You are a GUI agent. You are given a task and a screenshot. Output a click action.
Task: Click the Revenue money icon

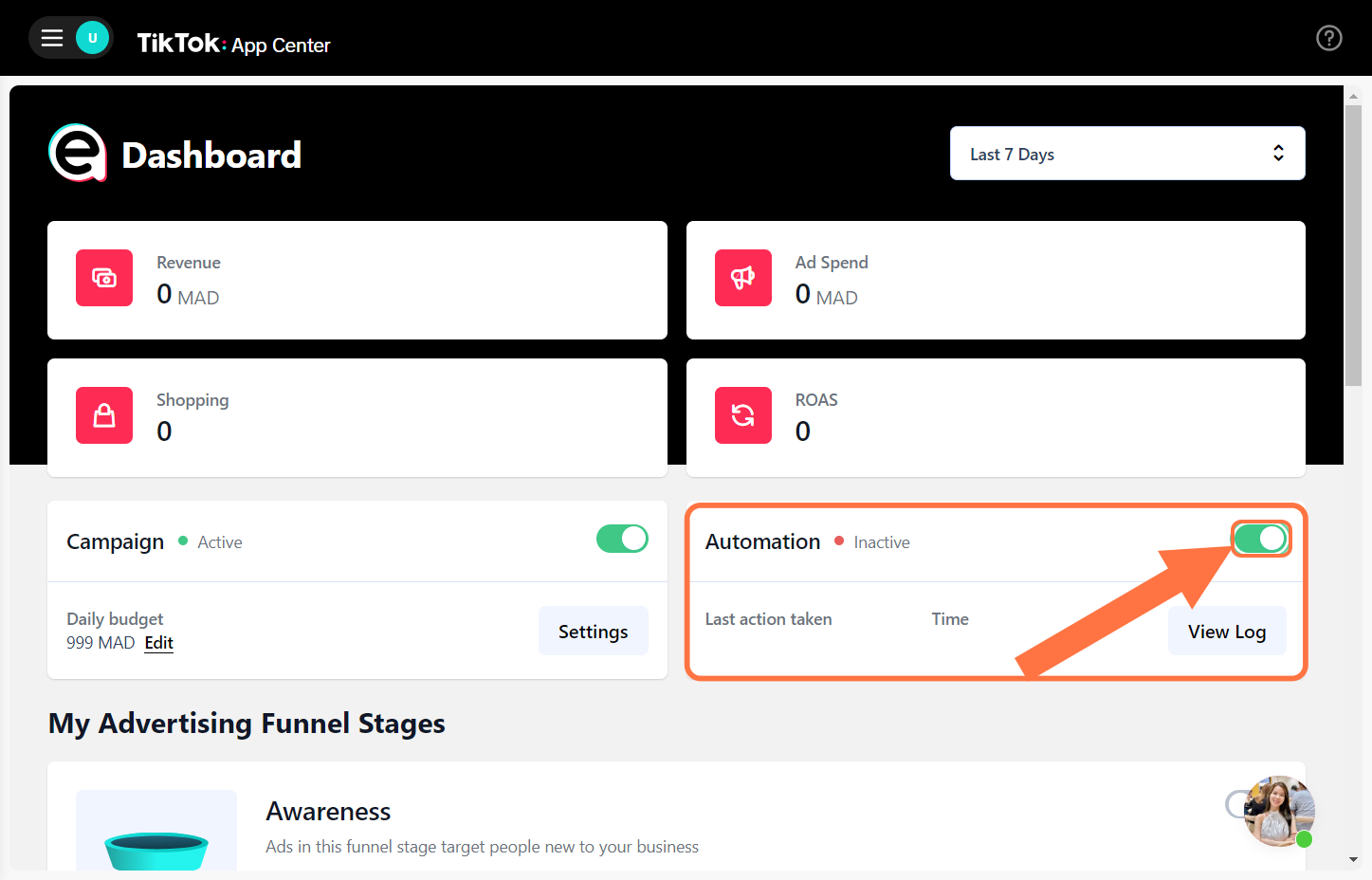(x=104, y=278)
